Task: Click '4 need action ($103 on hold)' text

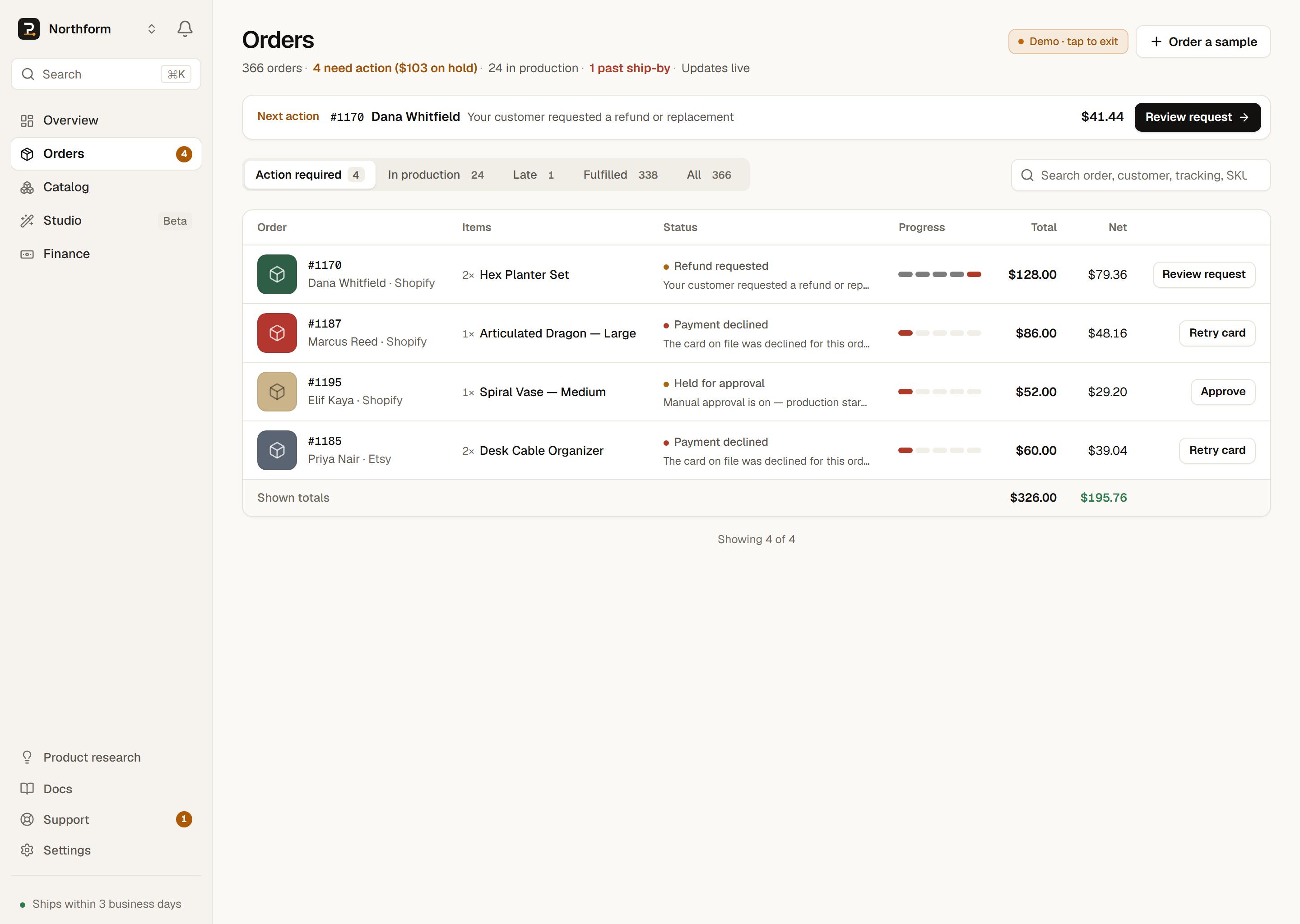Action: (395, 68)
